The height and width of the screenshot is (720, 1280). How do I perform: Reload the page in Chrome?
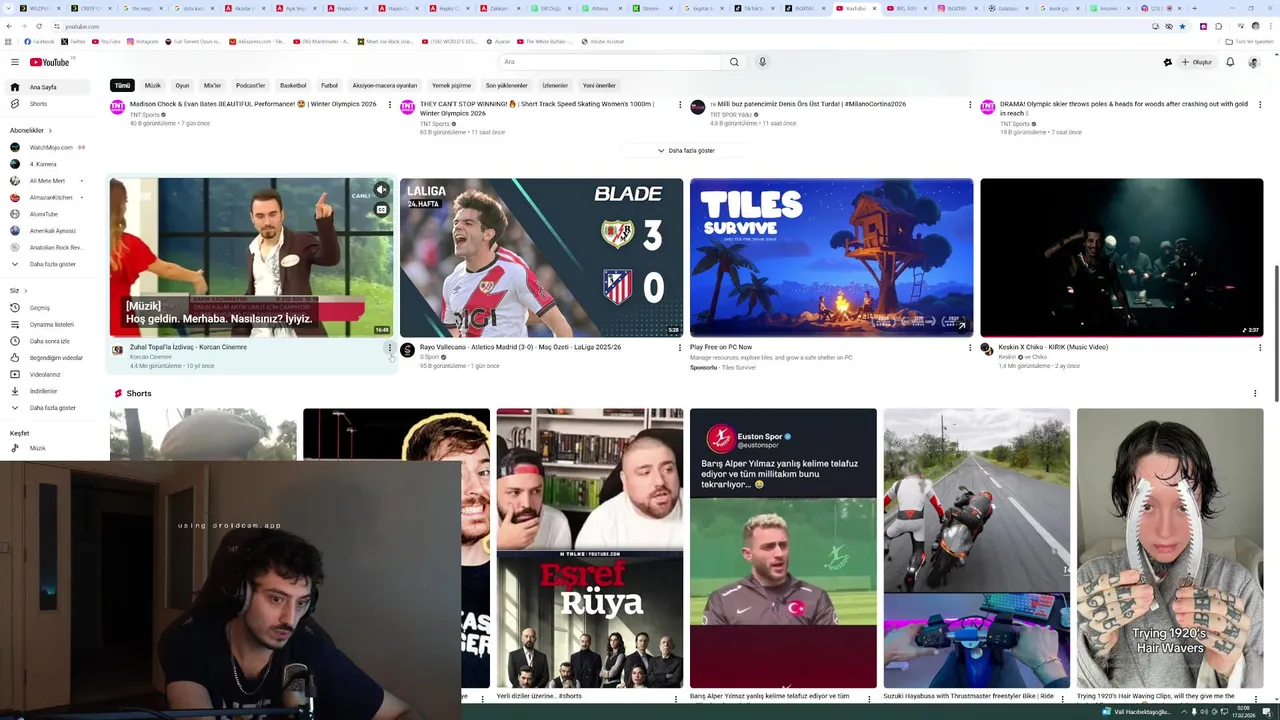(38, 27)
